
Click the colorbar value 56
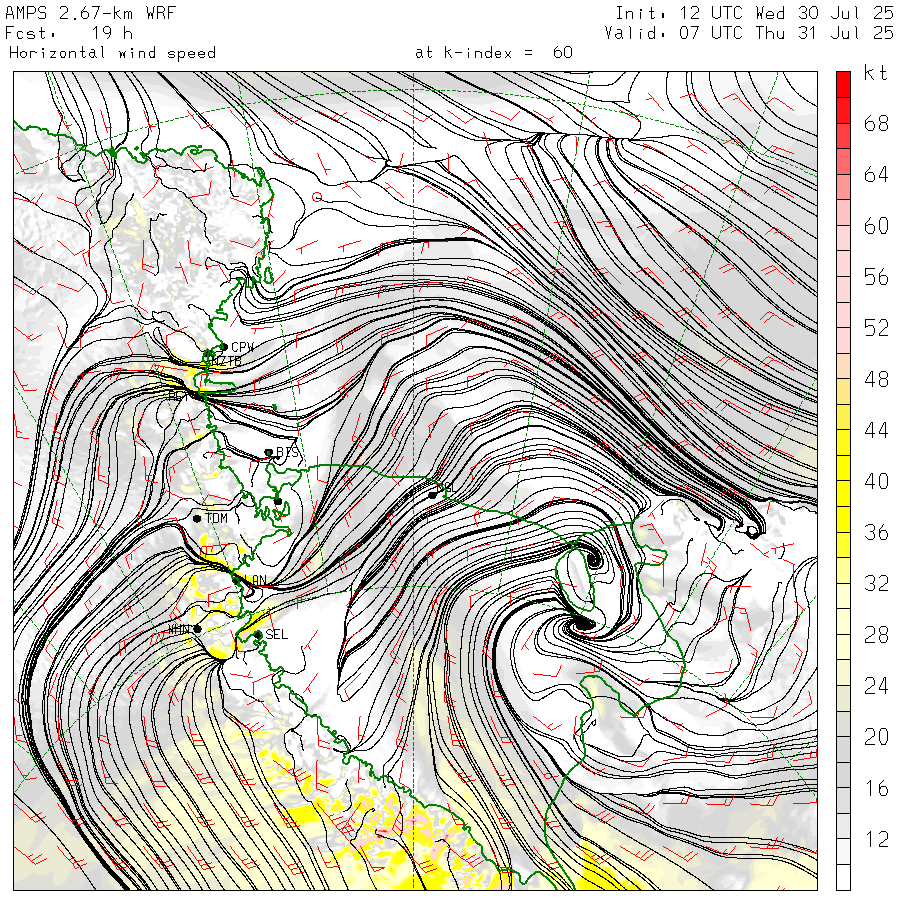point(876,277)
